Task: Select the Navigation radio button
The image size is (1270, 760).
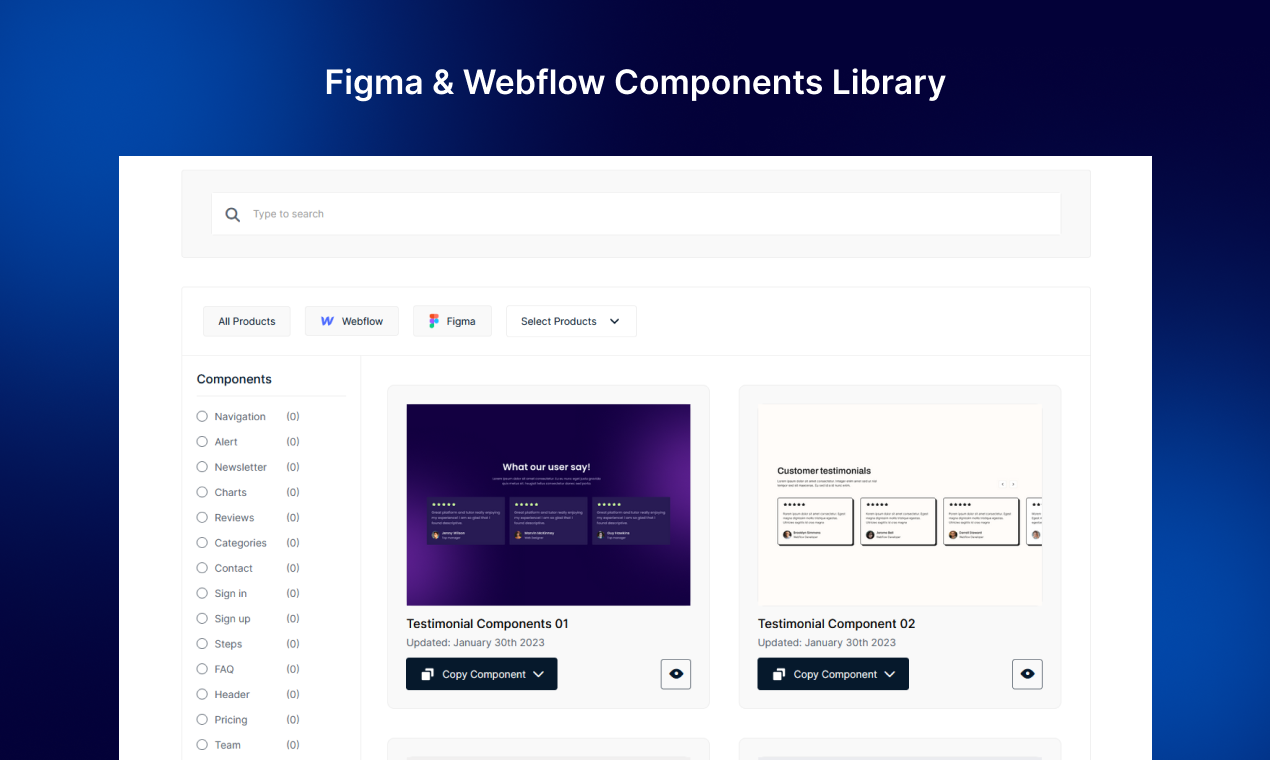Action: click(x=202, y=416)
